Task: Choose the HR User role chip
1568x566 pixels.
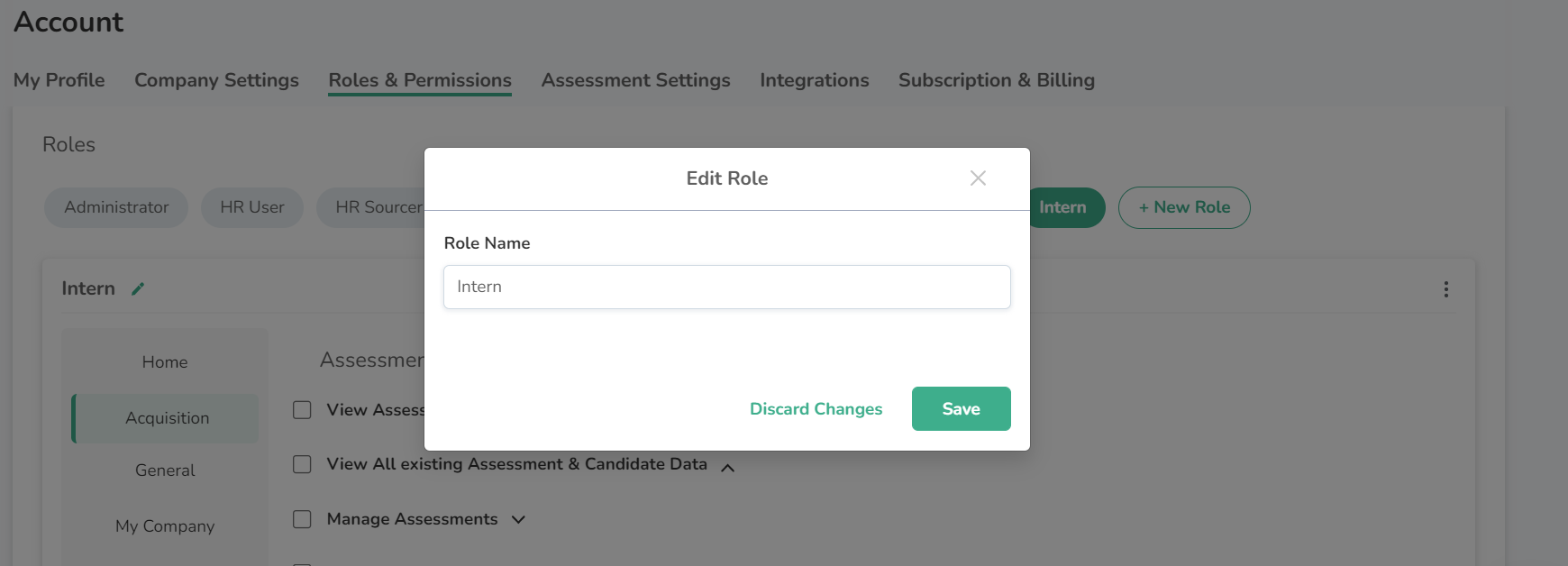Action: 252,207
